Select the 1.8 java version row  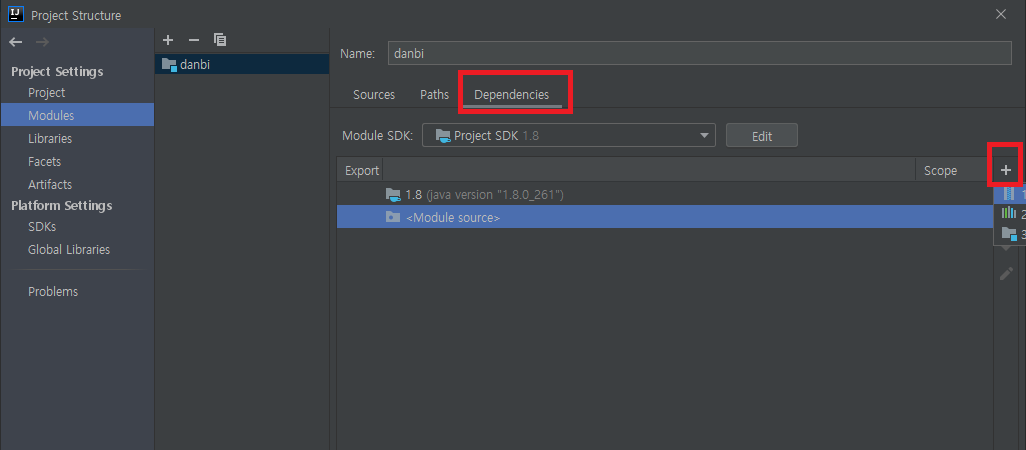coord(665,194)
